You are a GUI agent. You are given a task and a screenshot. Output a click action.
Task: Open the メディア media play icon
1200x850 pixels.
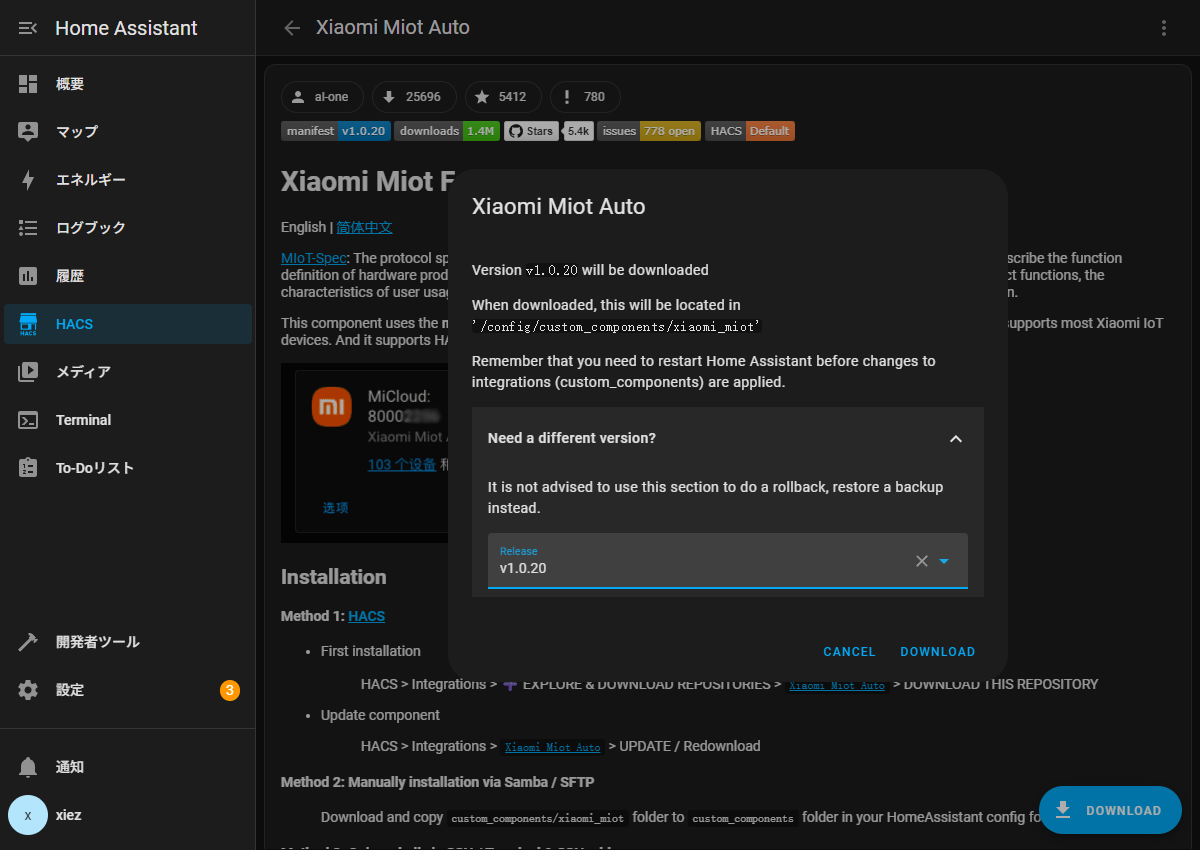28,372
